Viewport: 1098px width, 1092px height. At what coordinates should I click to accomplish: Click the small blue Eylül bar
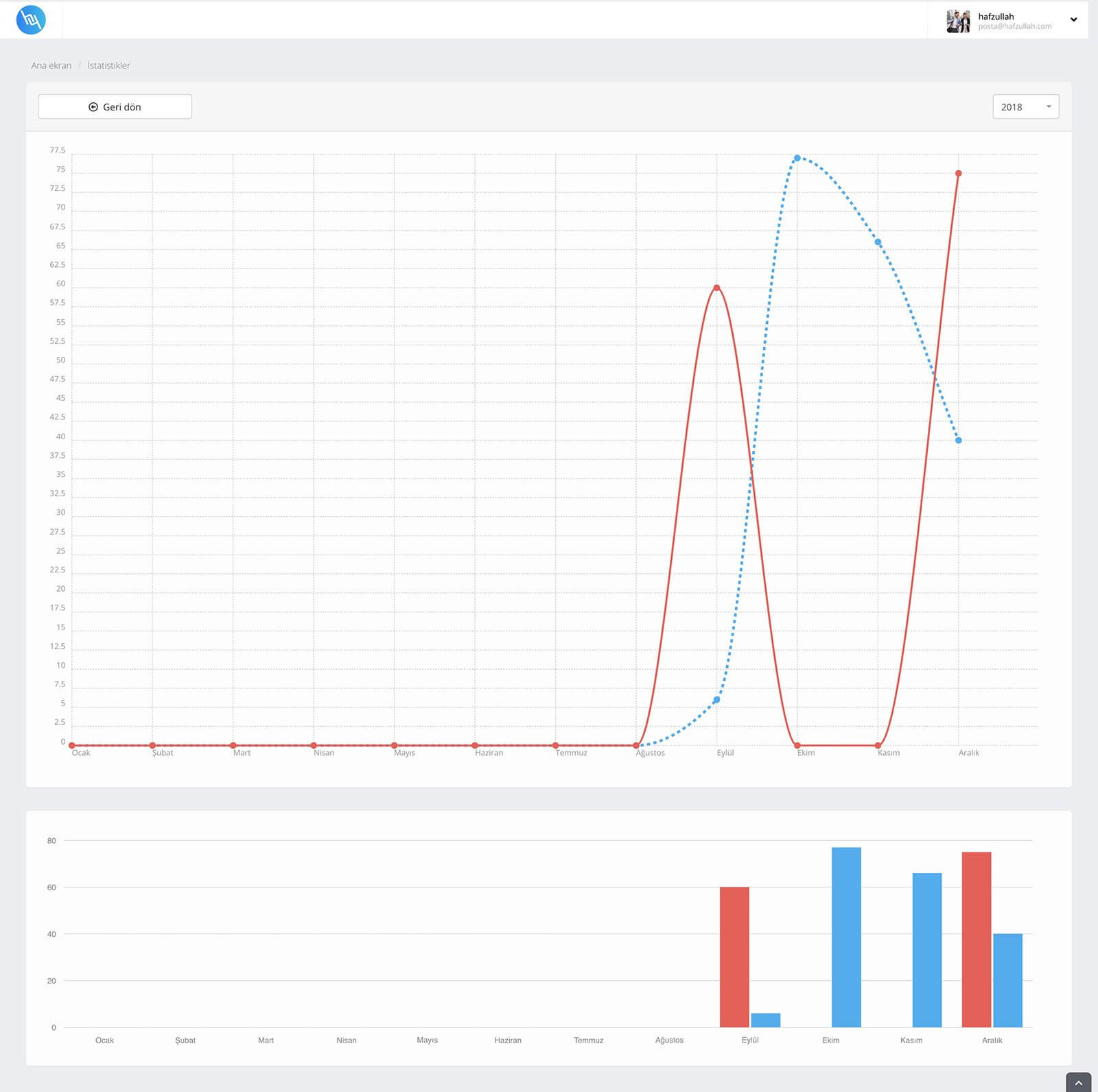point(766,1020)
